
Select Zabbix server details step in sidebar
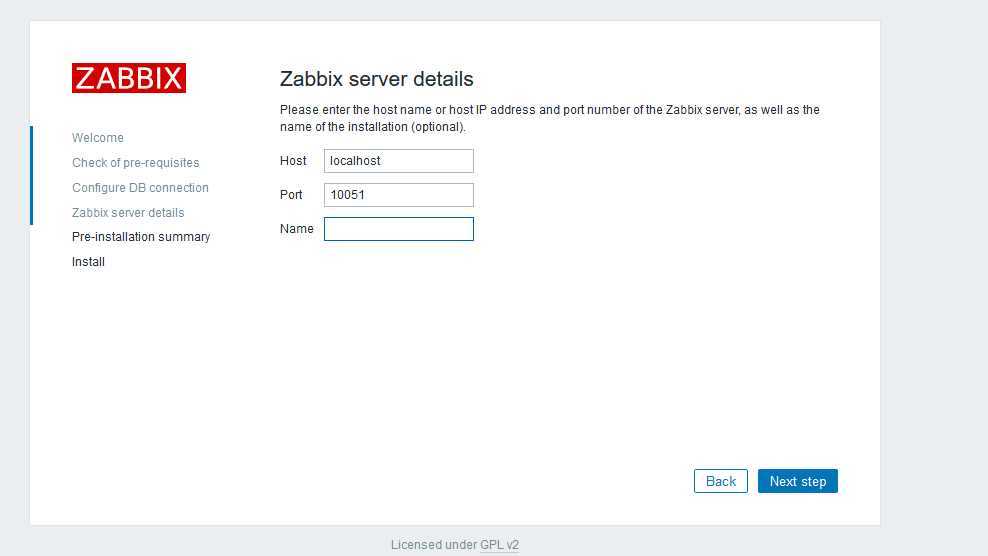click(x=128, y=213)
